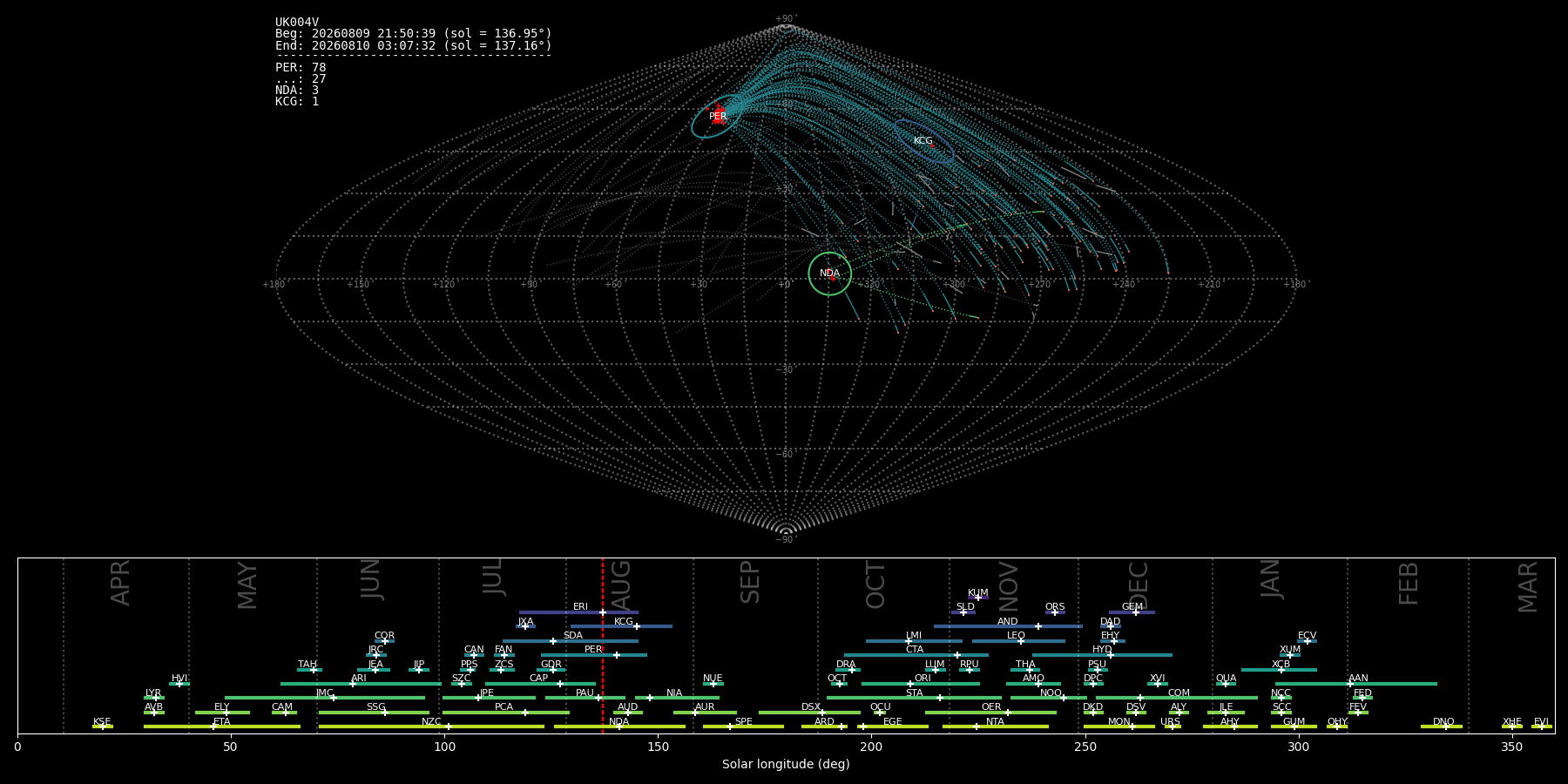
Task: Select the −90° declination label at the map bottom
Action: (x=786, y=539)
